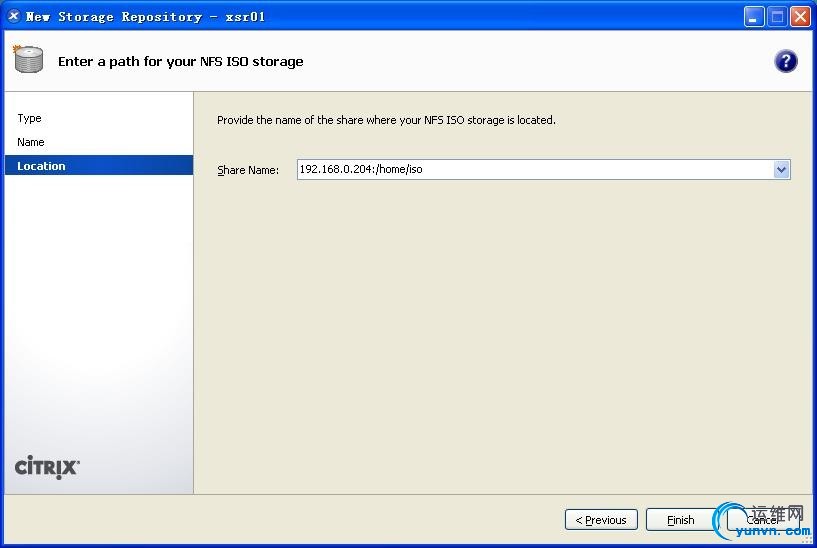This screenshot has width=817, height=548.
Task: Click the Share Name label
Action: 248,171
